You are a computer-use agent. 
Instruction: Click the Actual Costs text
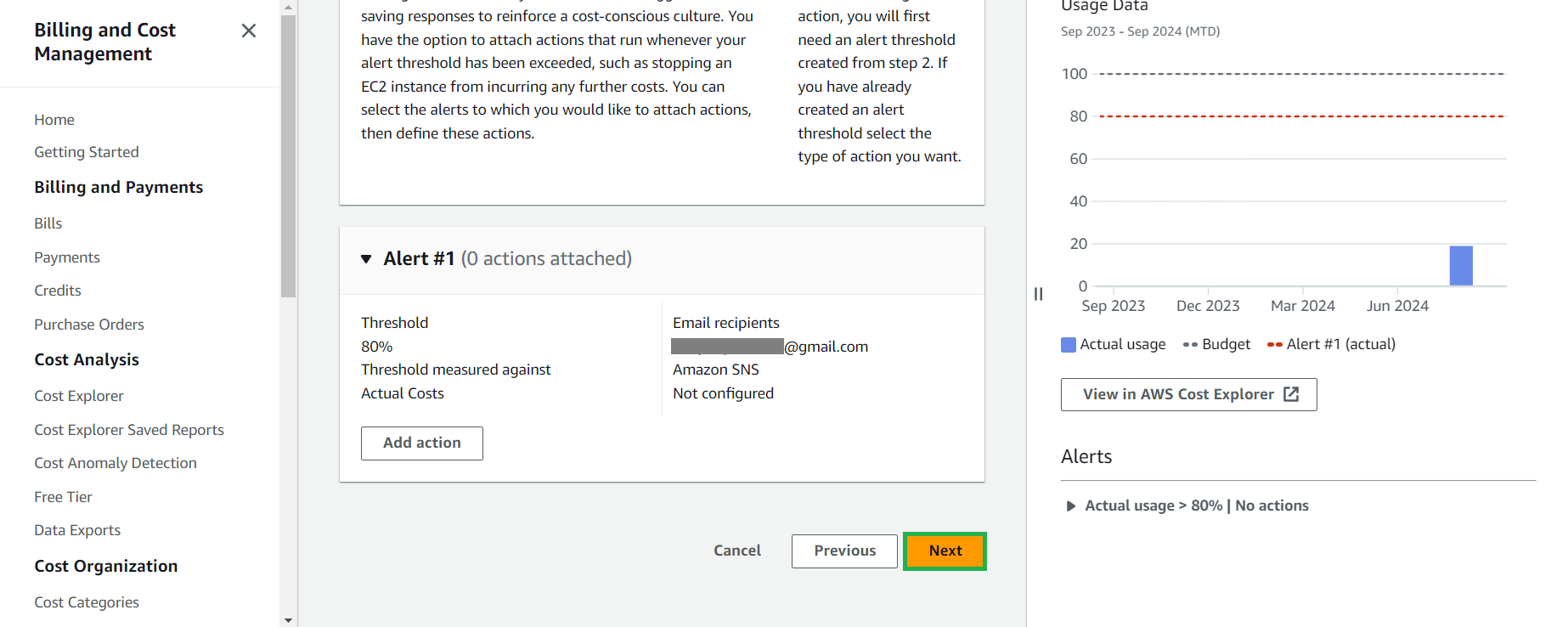(x=403, y=393)
